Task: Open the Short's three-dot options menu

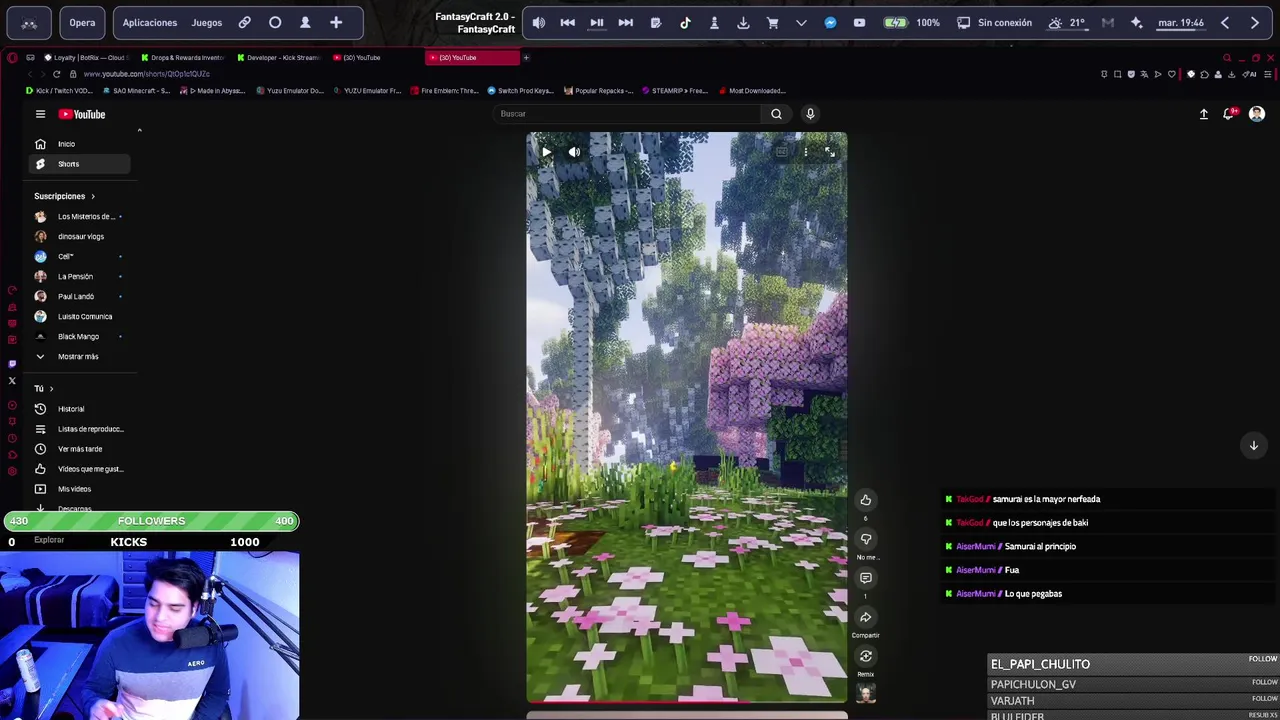Action: click(x=805, y=152)
